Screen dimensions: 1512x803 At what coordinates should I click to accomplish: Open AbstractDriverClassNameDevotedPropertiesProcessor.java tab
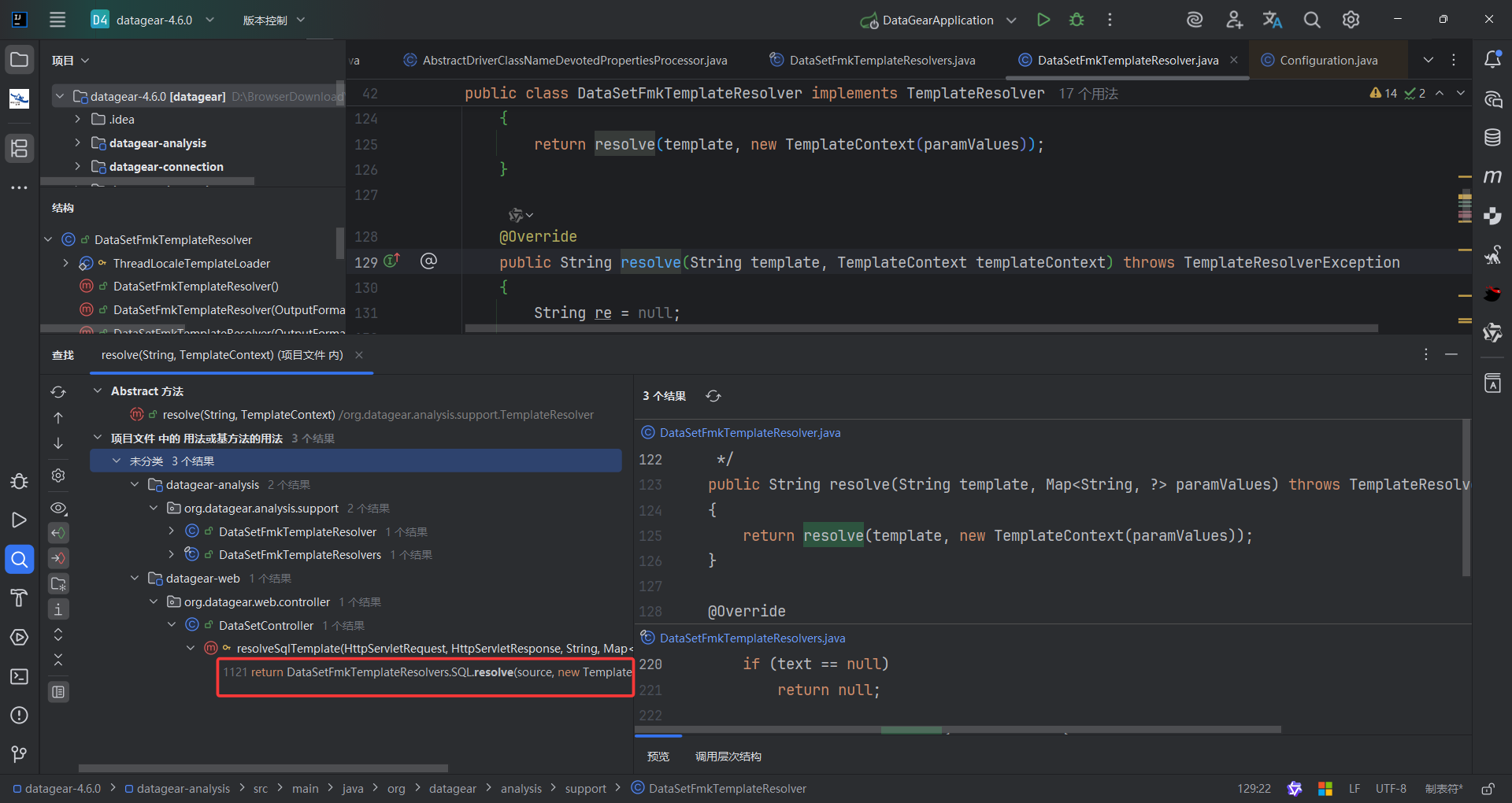[565, 60]
